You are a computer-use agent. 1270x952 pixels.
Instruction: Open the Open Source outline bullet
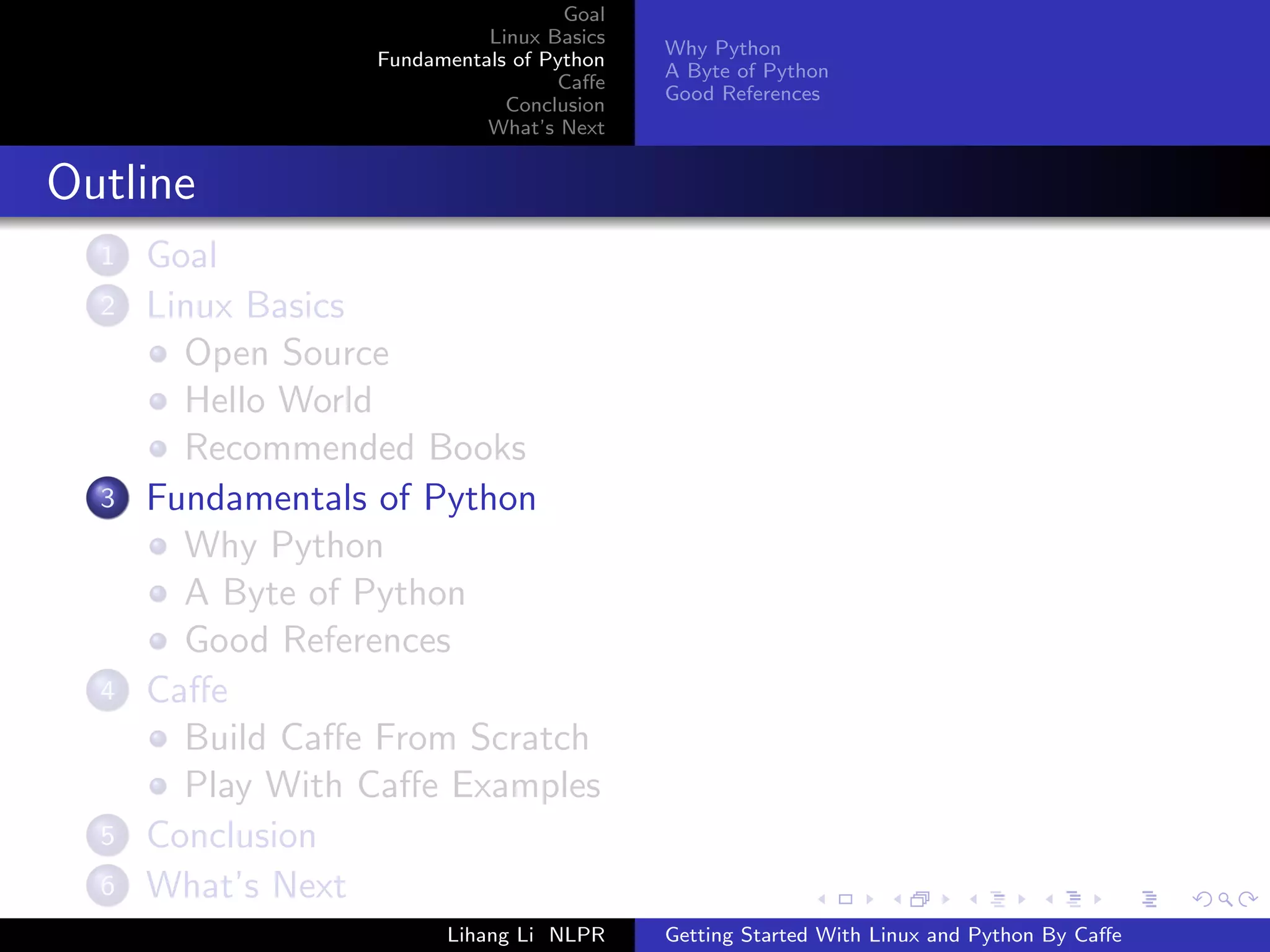[287, 353]
